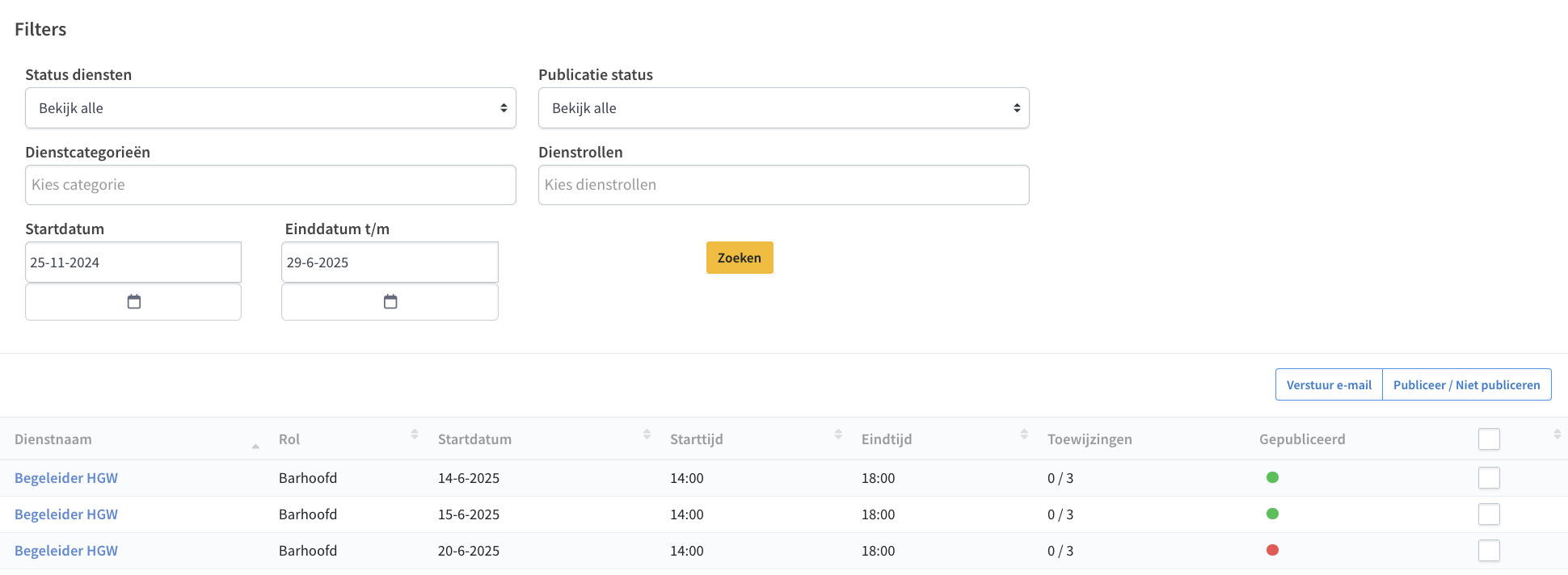This screenshot has height=575, width=1568.
Task: Open Begeleider HGW shift of 14-6-2025
Action: 66,478
